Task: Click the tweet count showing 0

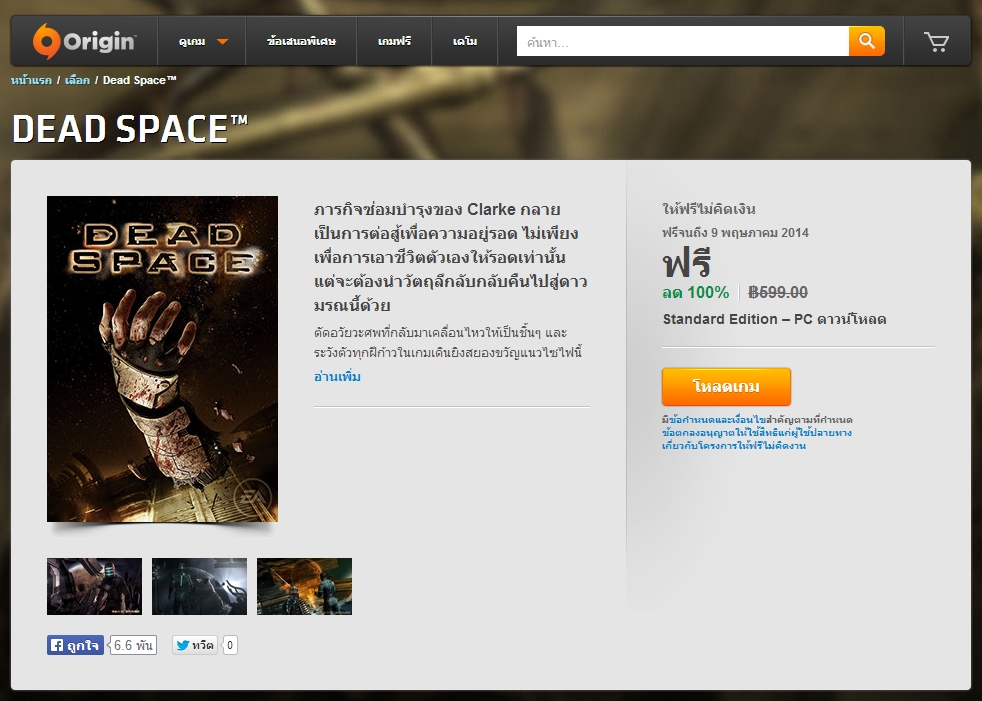Action: click(230, 645)
